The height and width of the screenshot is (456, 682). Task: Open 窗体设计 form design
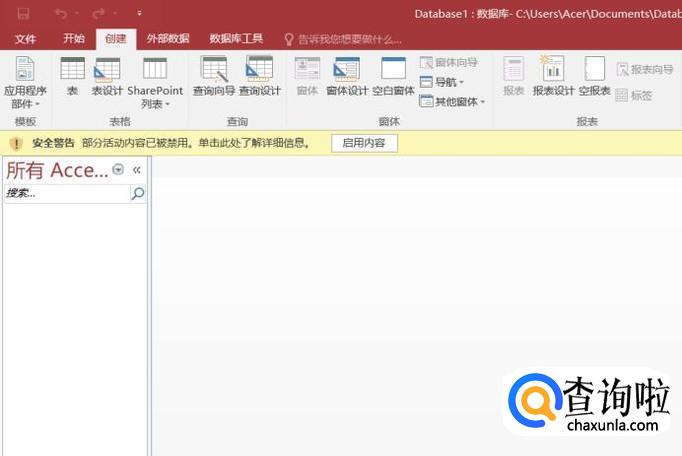click(347, 76)
